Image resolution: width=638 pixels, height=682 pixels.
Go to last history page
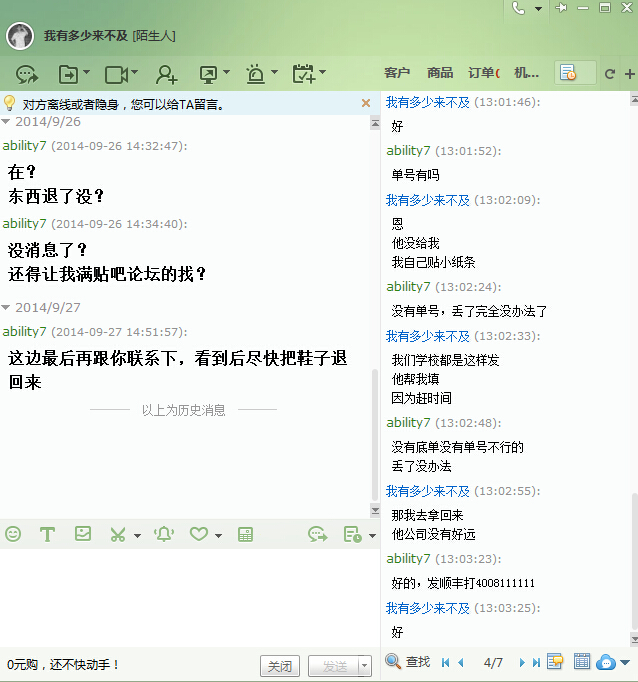tap(537, 663)
